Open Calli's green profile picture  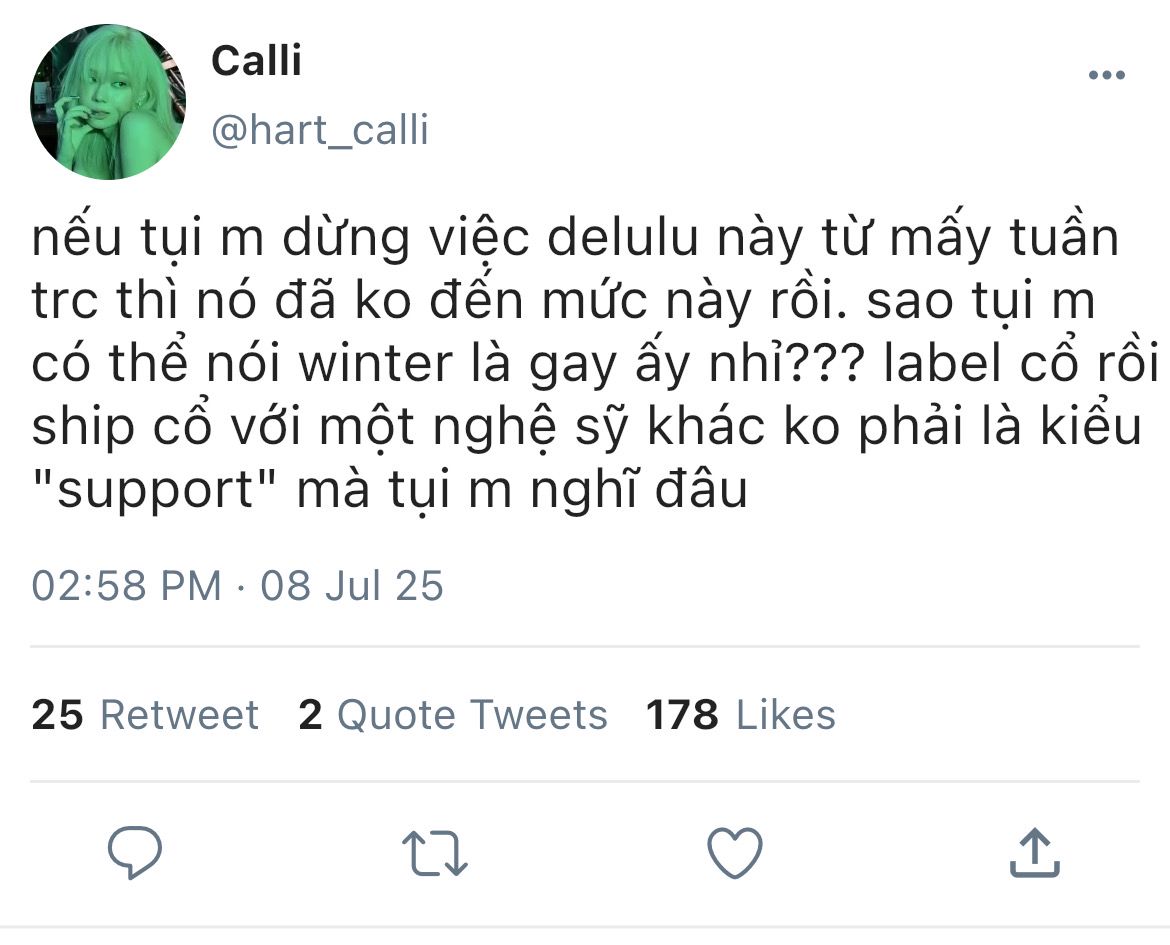(108, 103)
